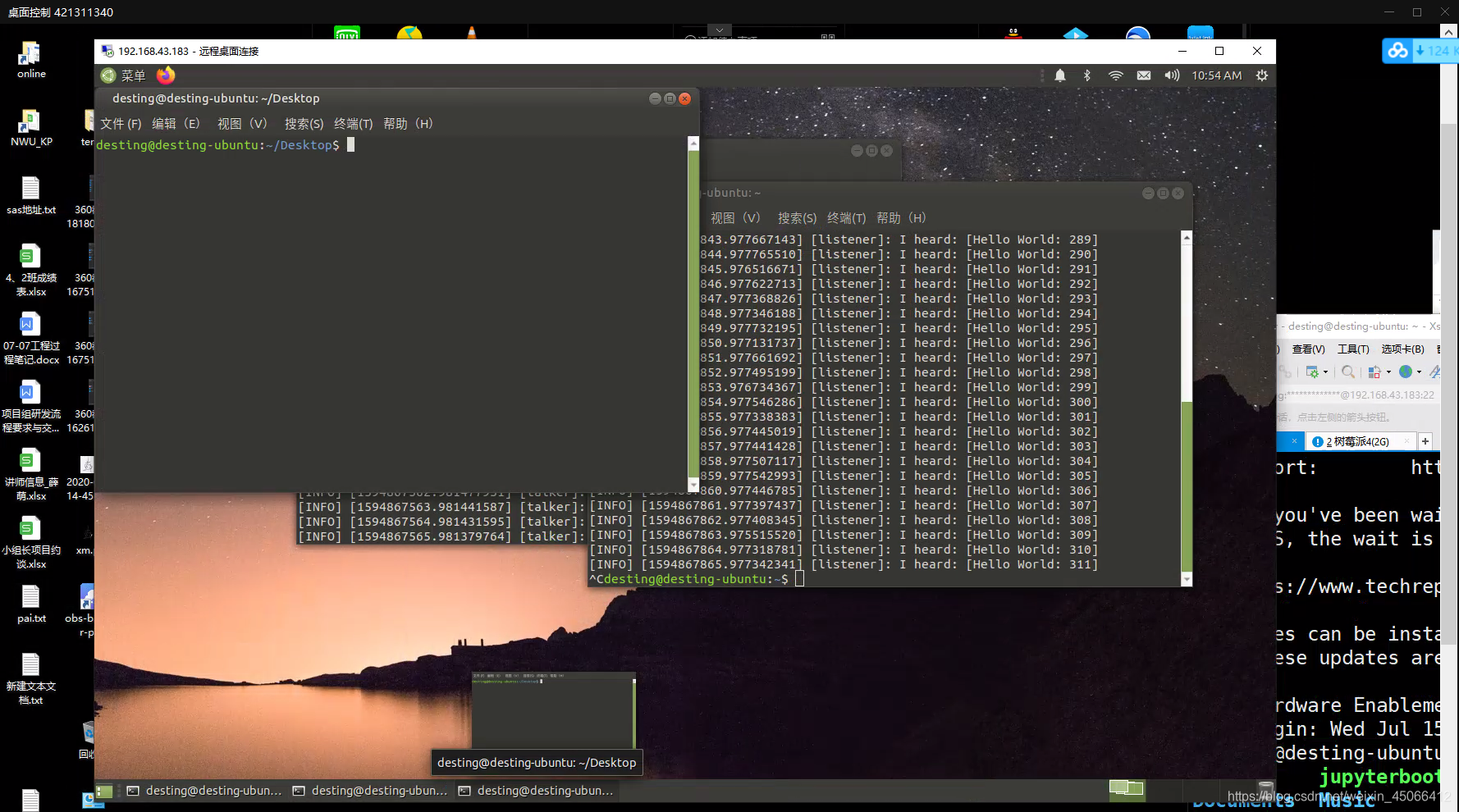Close the listener terminal window
This screenshot has height=812, width=1459.
1178,193
